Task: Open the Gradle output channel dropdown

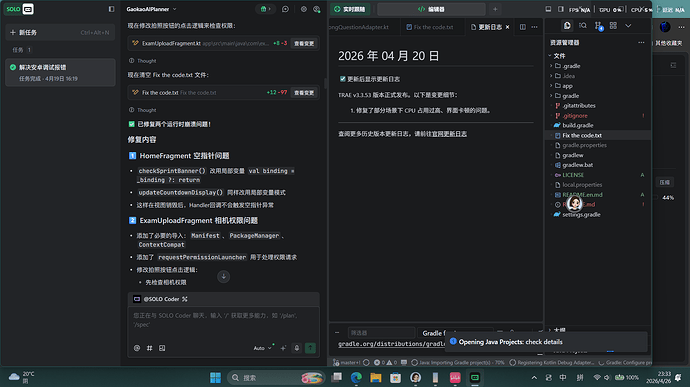Action: 455,333
